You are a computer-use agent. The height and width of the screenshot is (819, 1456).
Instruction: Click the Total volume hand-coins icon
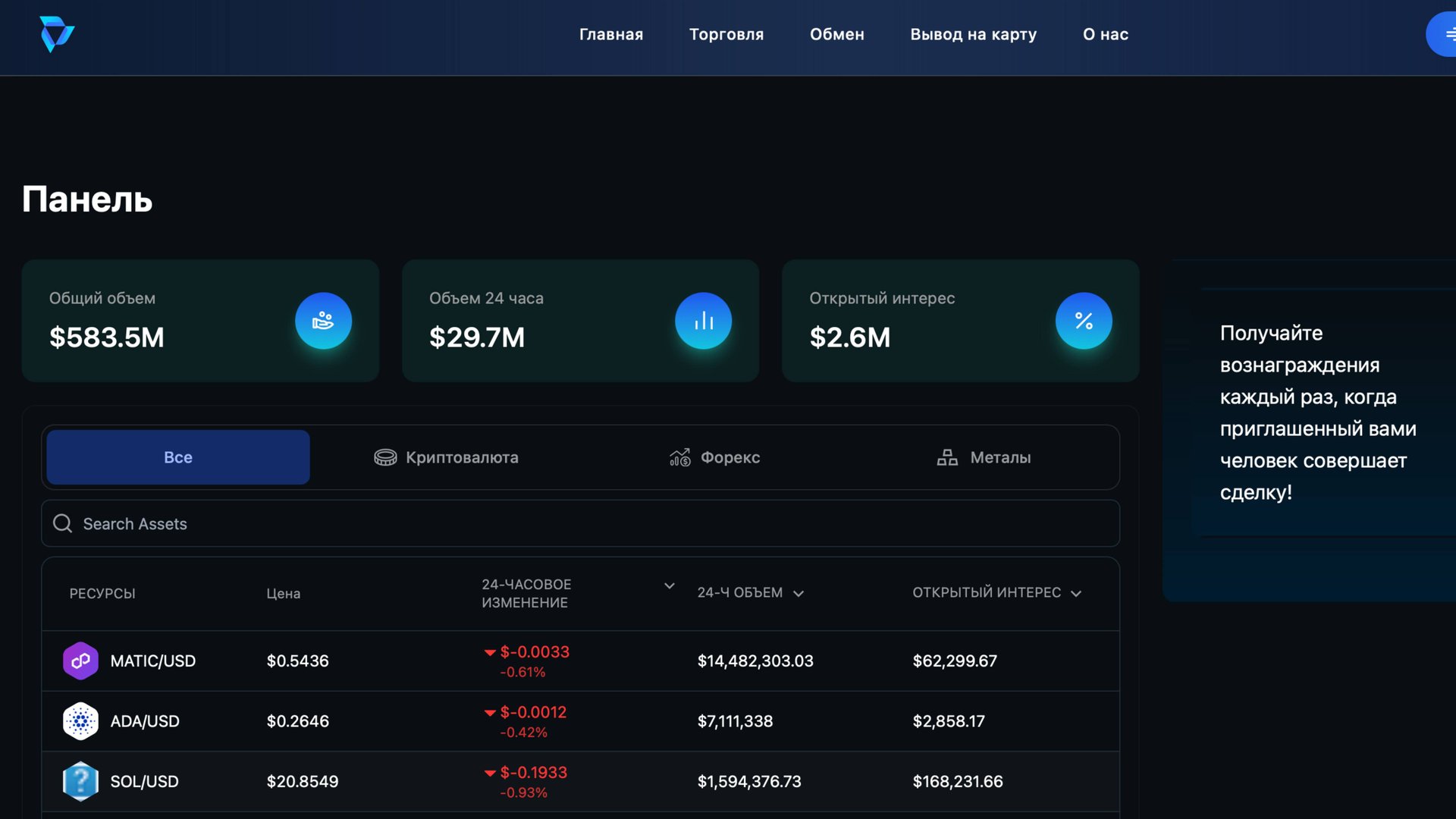[323, 321]
